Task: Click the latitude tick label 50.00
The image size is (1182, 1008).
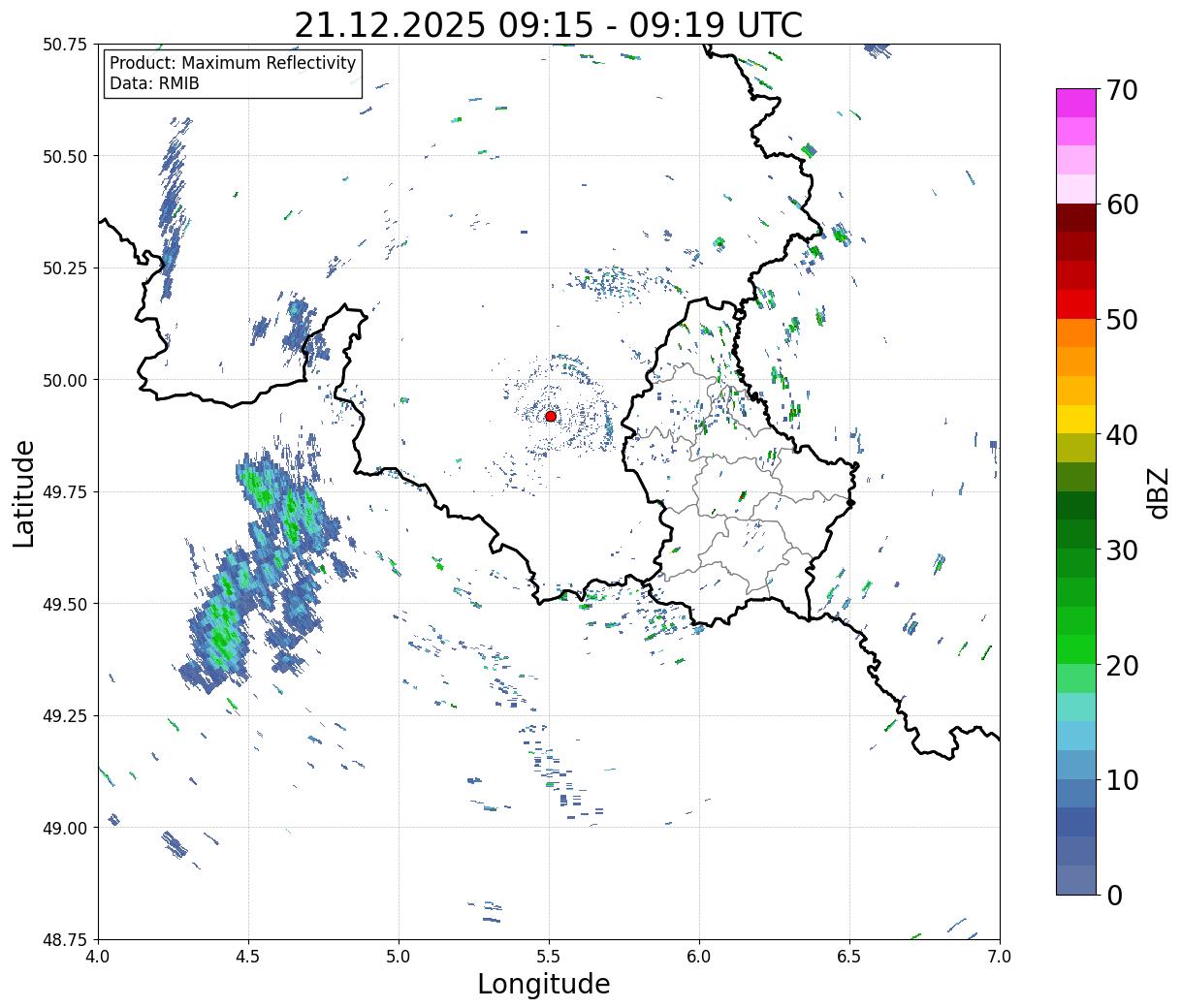Action: point(65,381)
